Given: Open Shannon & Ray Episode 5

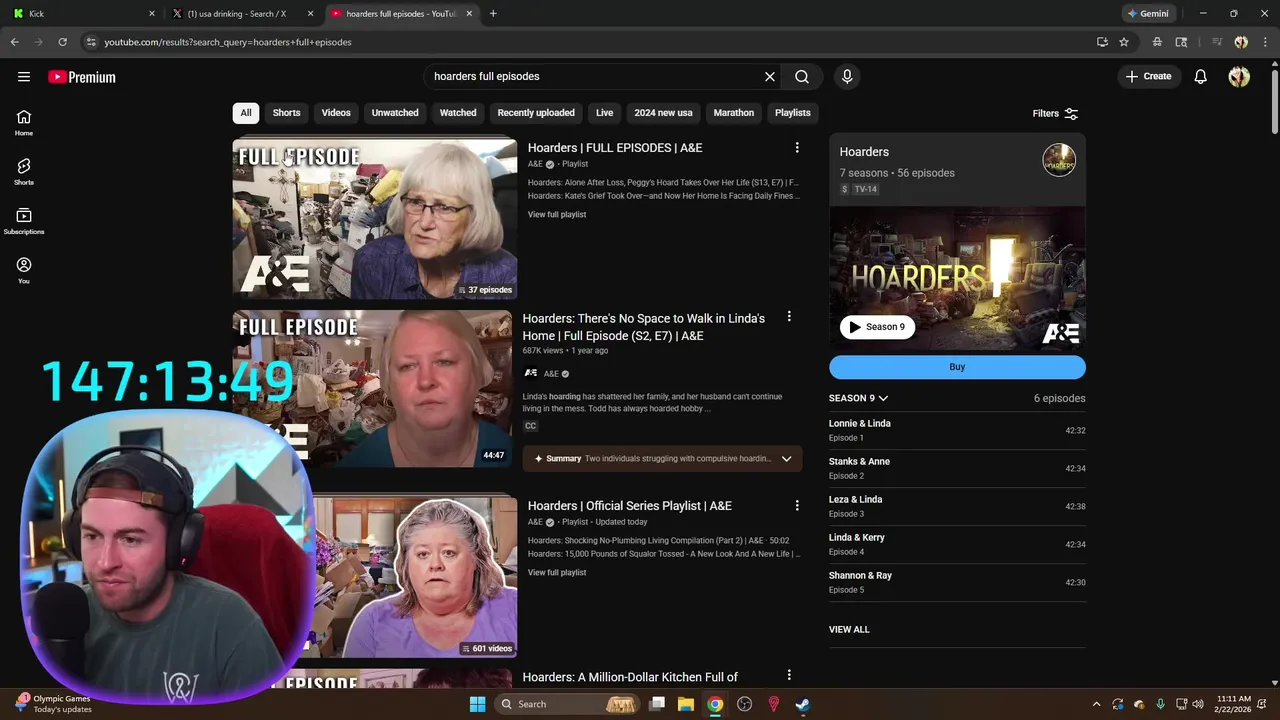Looking at the screenshot, I should [x=957, y=582].
